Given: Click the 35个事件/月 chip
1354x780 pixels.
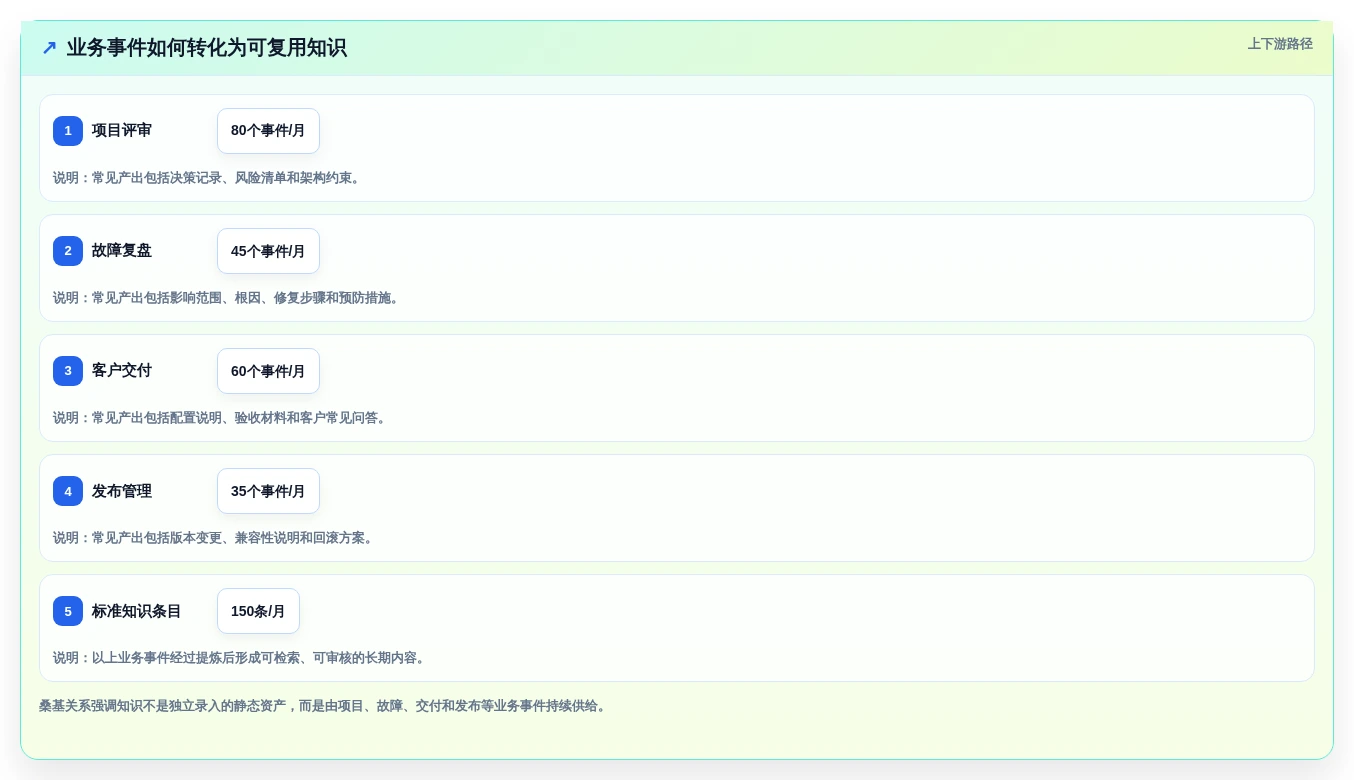Looking at the screenshot, I should [x=268, y=491].
